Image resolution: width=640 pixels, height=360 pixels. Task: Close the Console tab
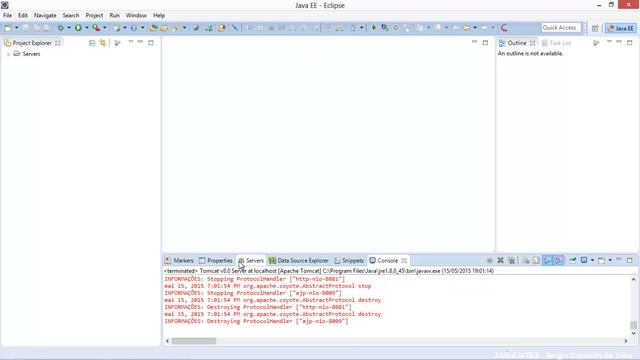click(404, 260)
